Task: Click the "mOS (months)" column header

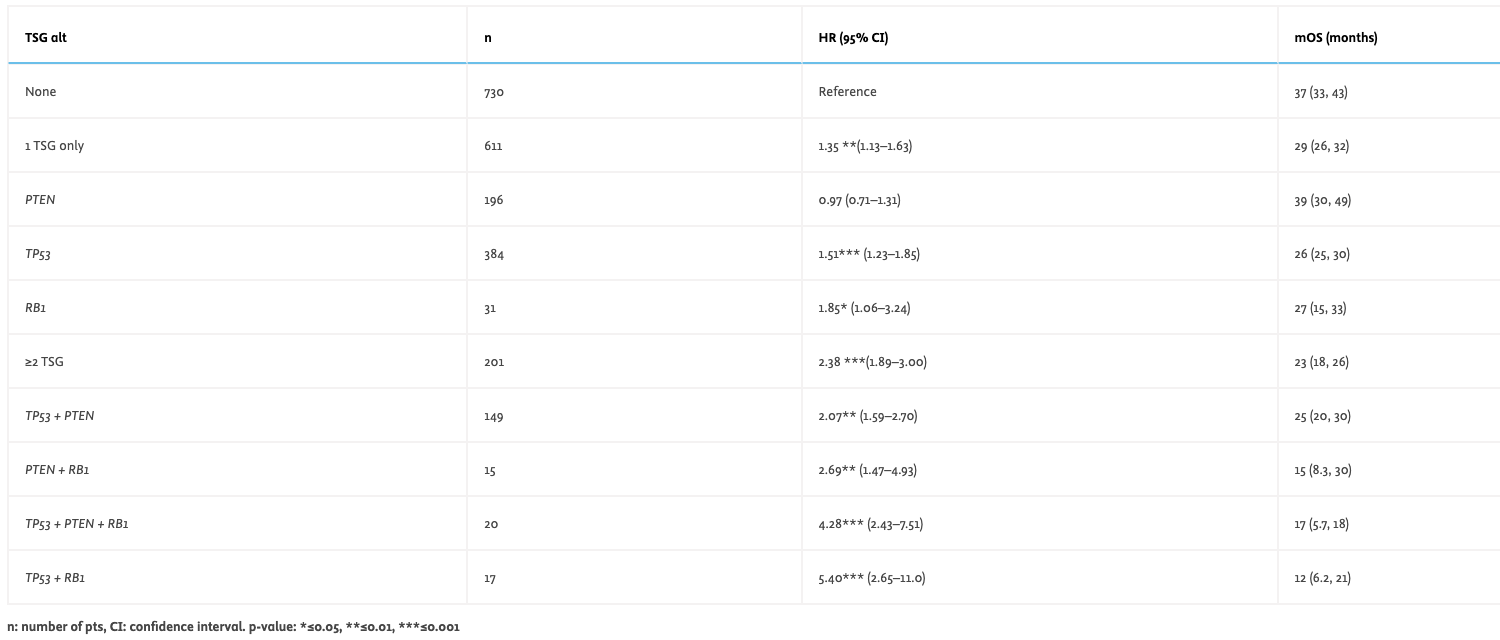Action: click(x=1335, y=38)
